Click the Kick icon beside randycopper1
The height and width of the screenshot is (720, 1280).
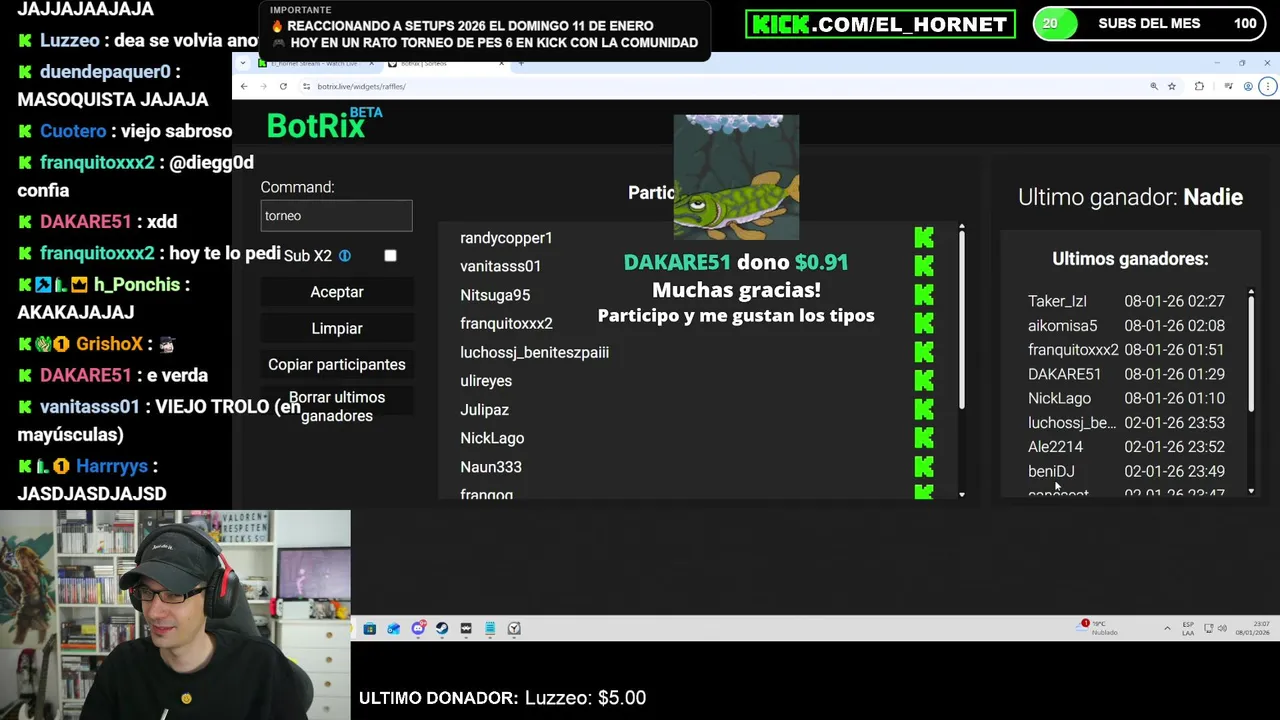click(x=924, y=238)
